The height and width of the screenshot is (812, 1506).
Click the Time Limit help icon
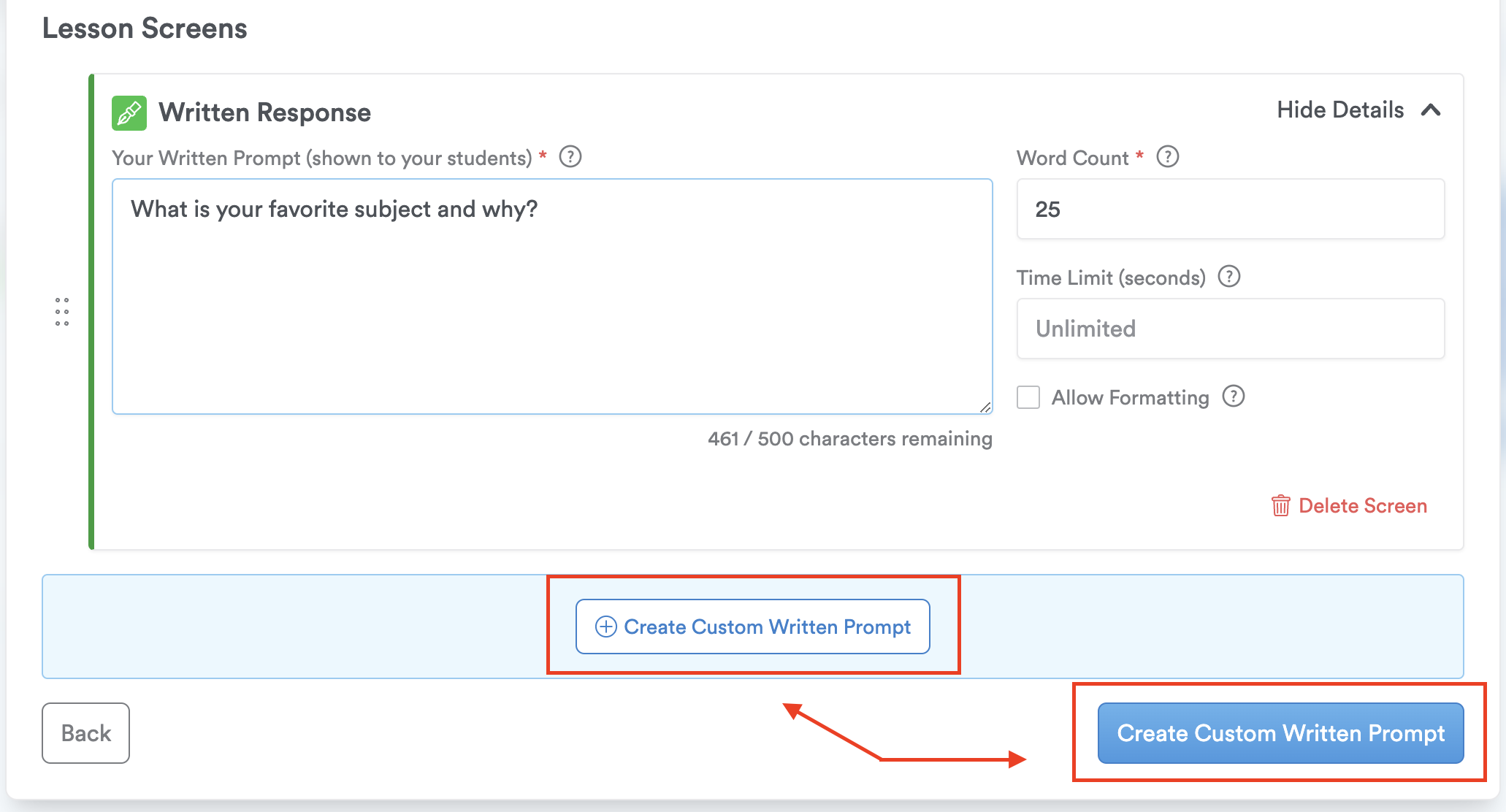pos(1229,277)
